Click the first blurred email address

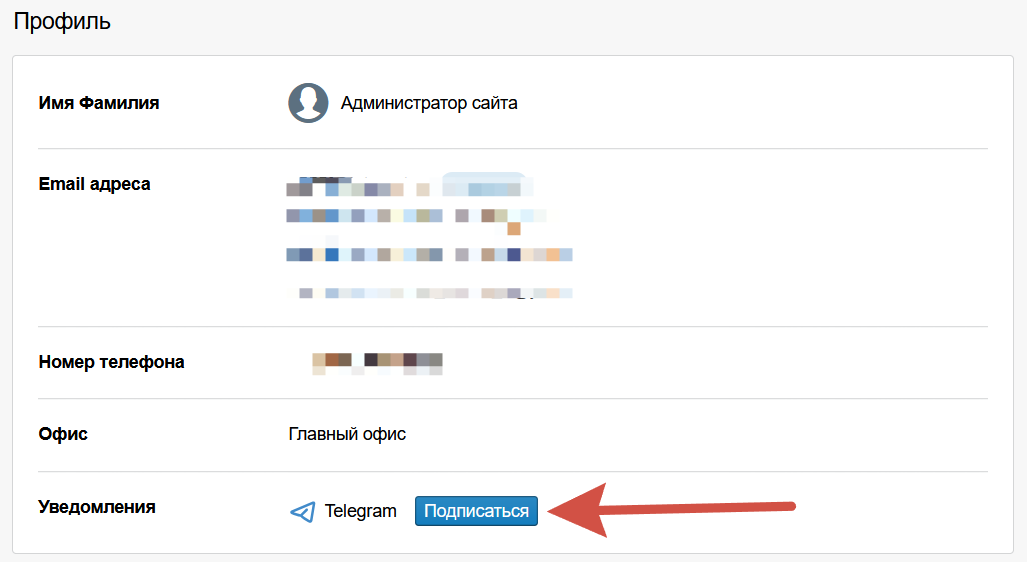click(410, 188)
